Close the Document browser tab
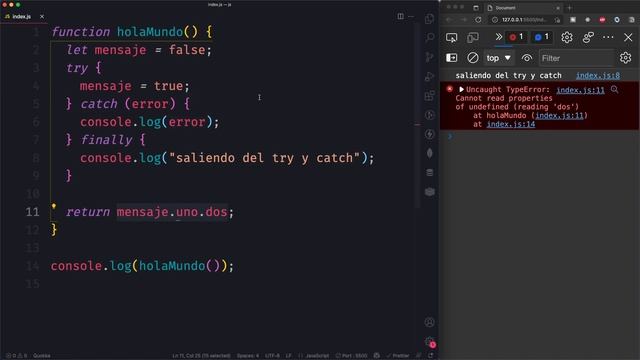The width and height of the screenshot is (640, 360). 558,8
